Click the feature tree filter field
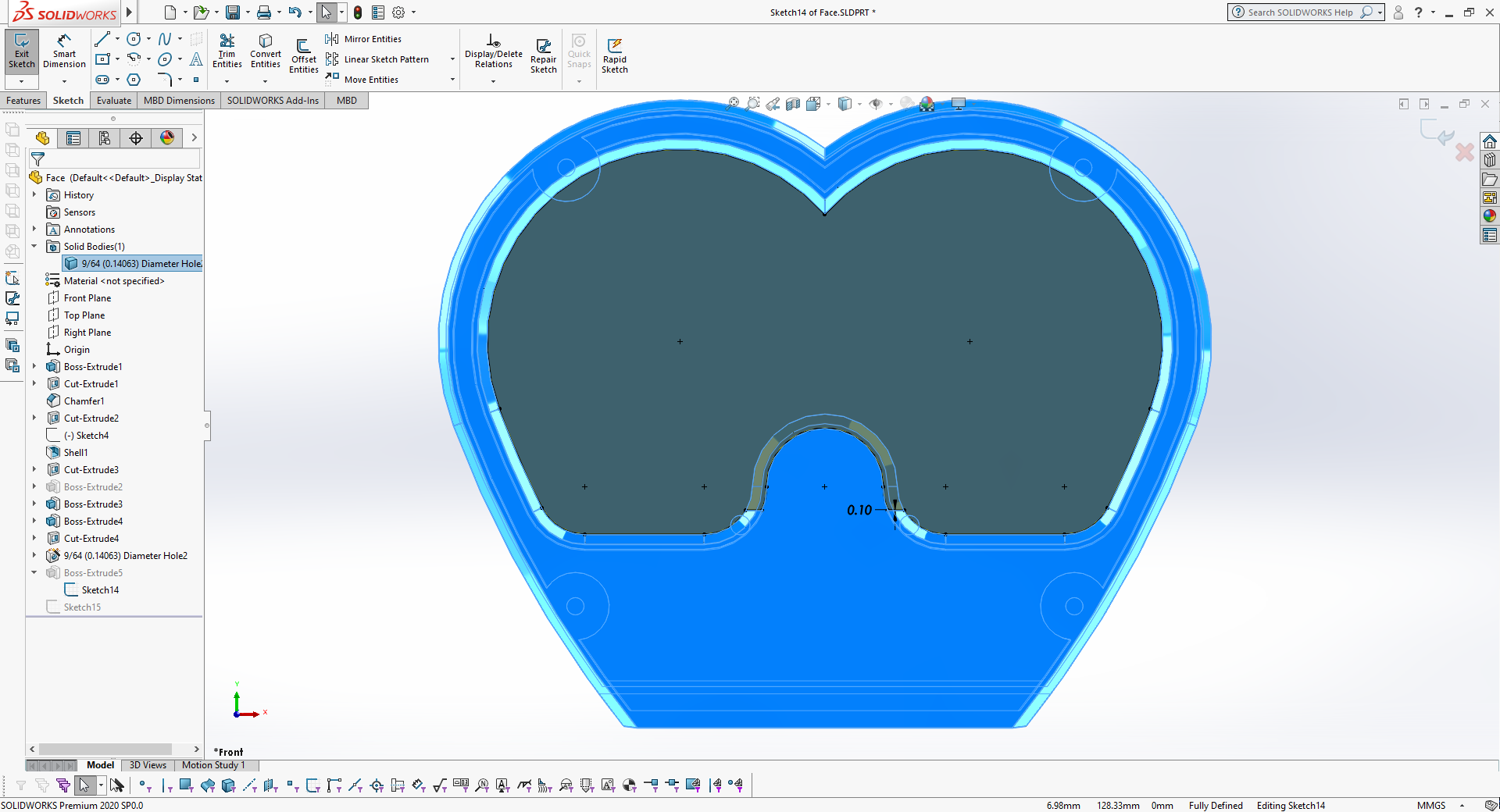 [x=115, y=159]
